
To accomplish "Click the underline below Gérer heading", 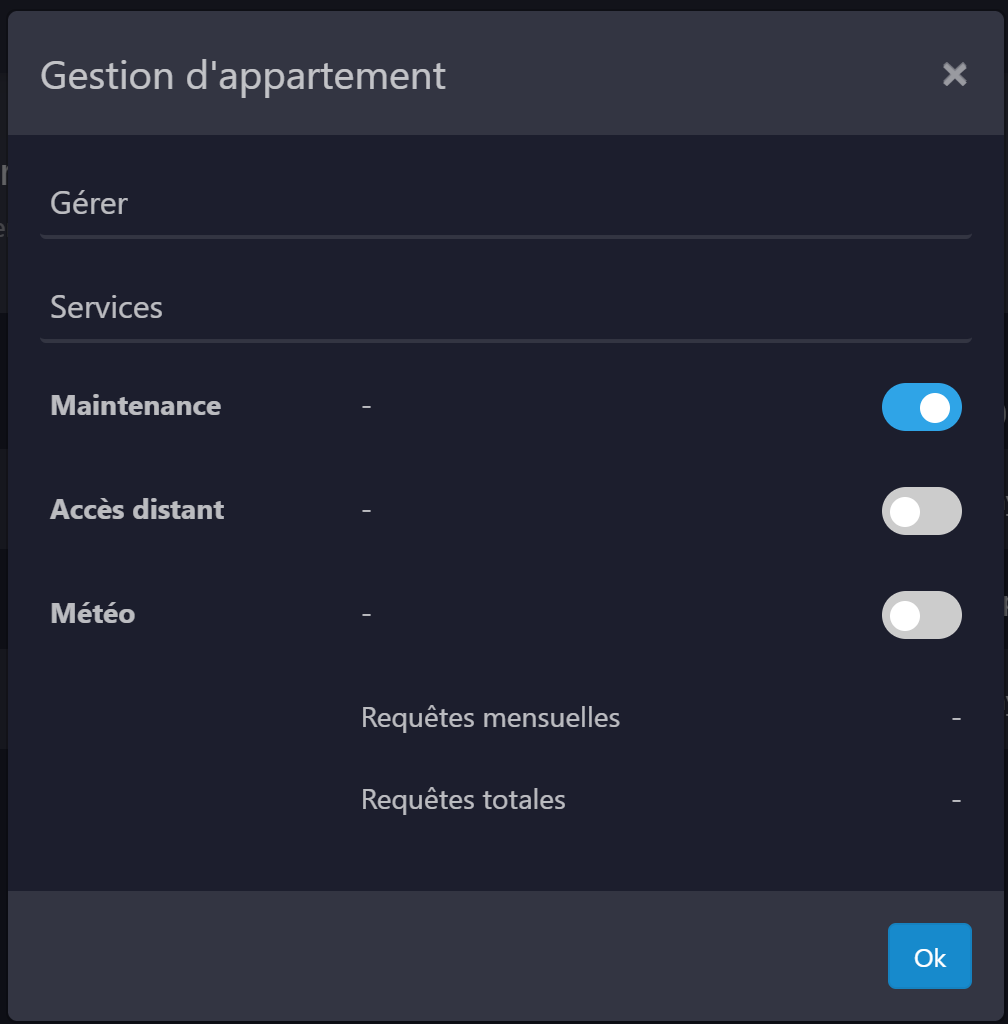I will (x=505, y=237).
